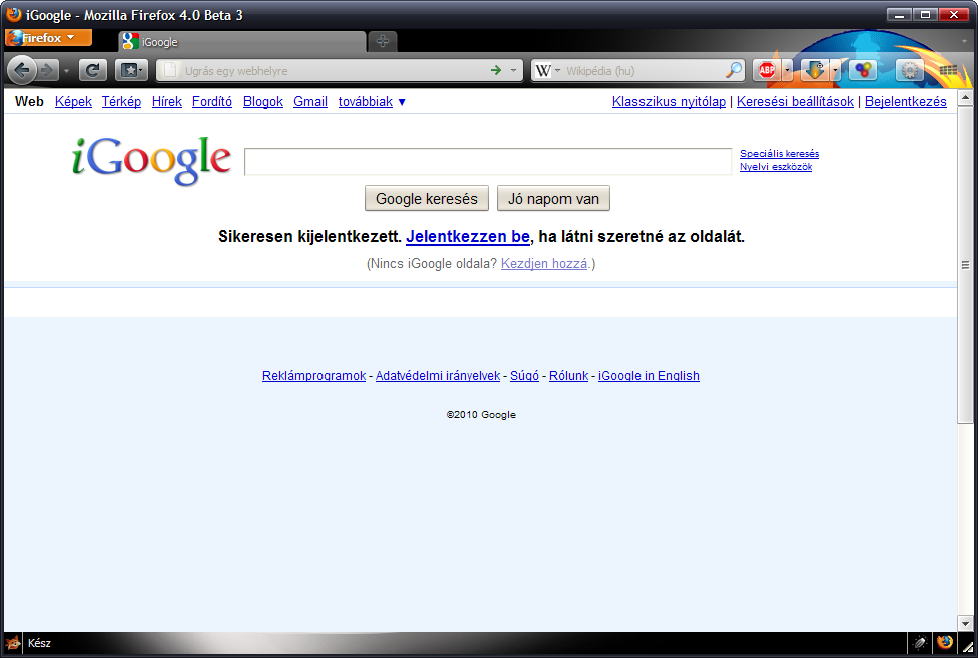Go back with the Back arrow button

coord(22,70)
